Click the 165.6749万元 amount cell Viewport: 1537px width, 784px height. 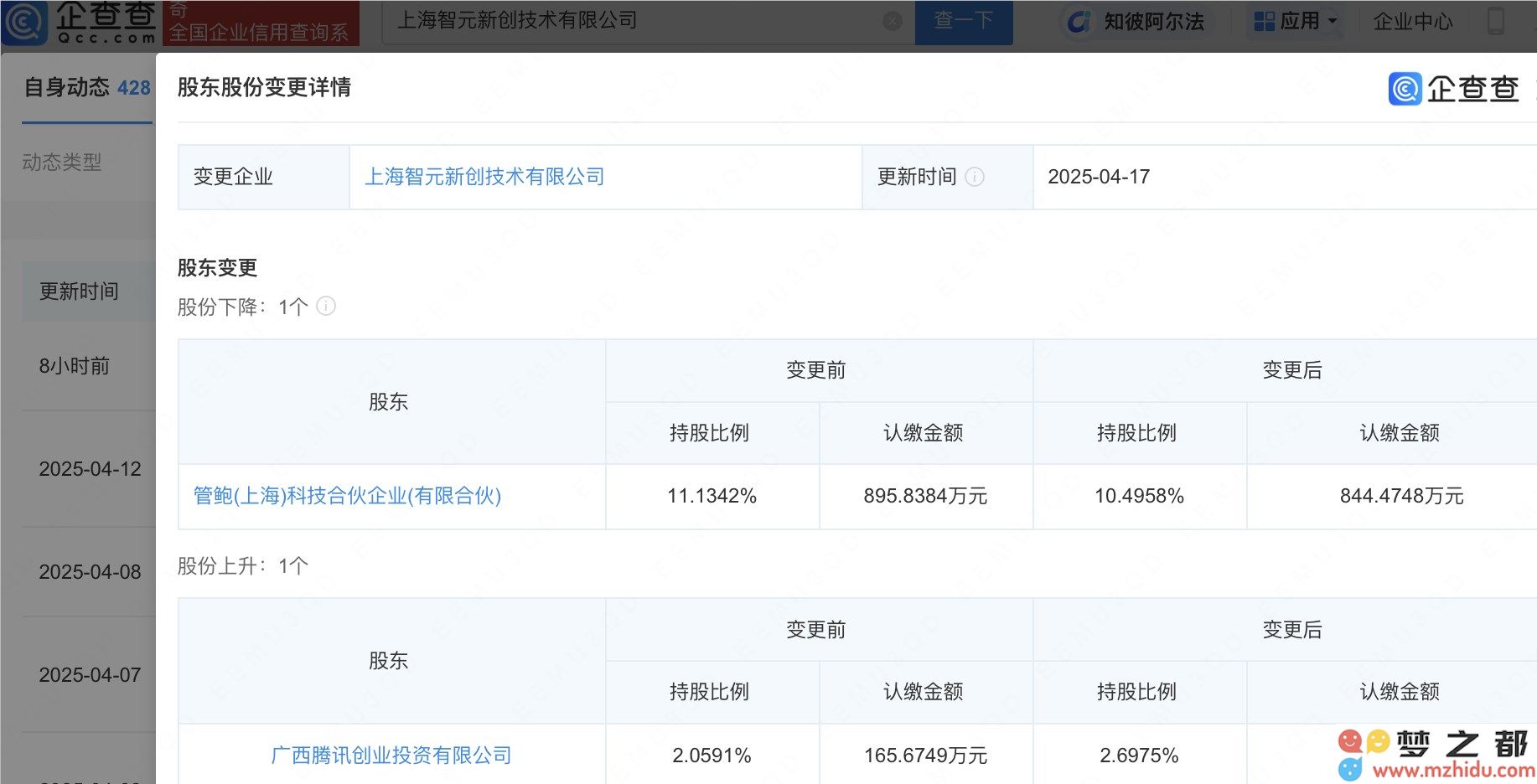click(x=925, y=756)
